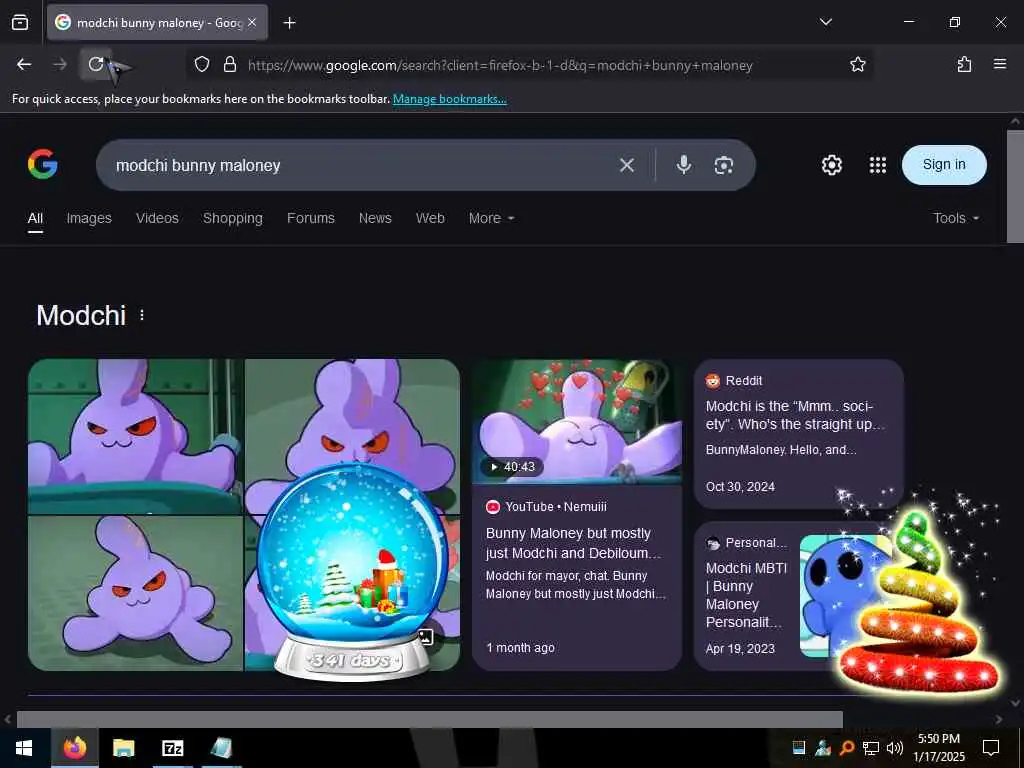The width and height of the screenshot is (1024, 768).
Task: Start a search by voice
Action: pos(684,165)
